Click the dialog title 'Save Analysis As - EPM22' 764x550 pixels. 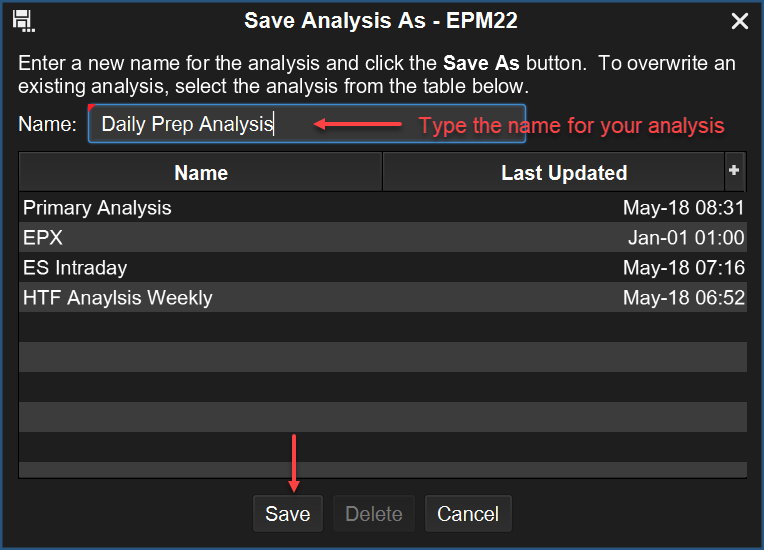(x=380, y=21)
